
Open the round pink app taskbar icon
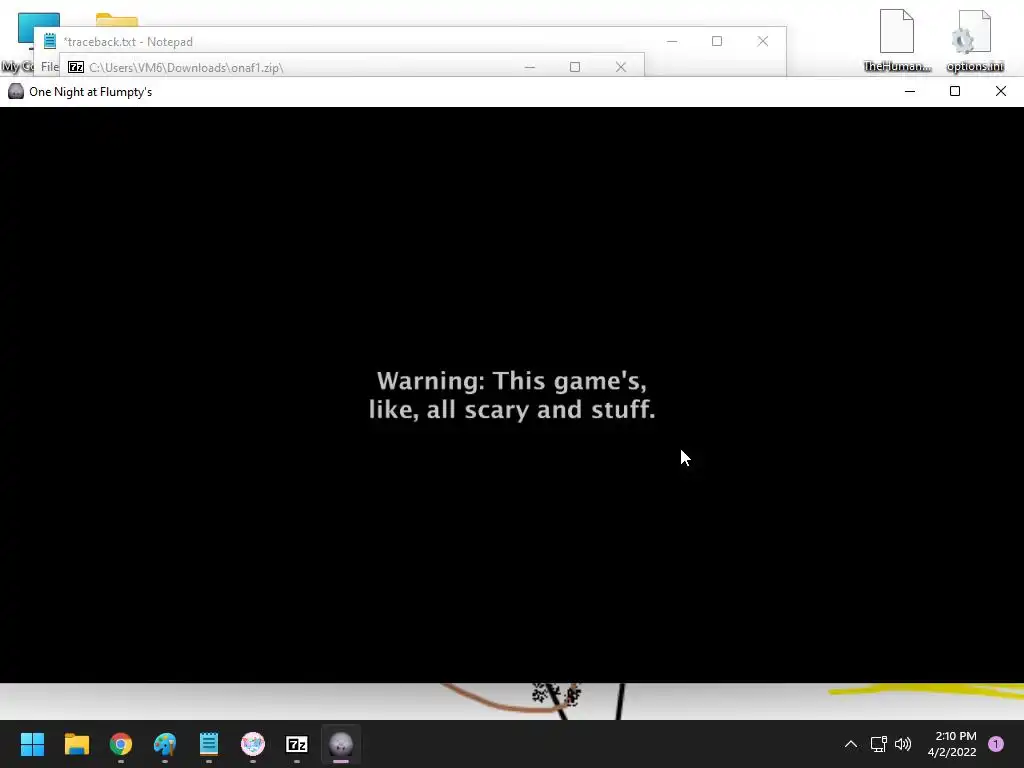253,744
